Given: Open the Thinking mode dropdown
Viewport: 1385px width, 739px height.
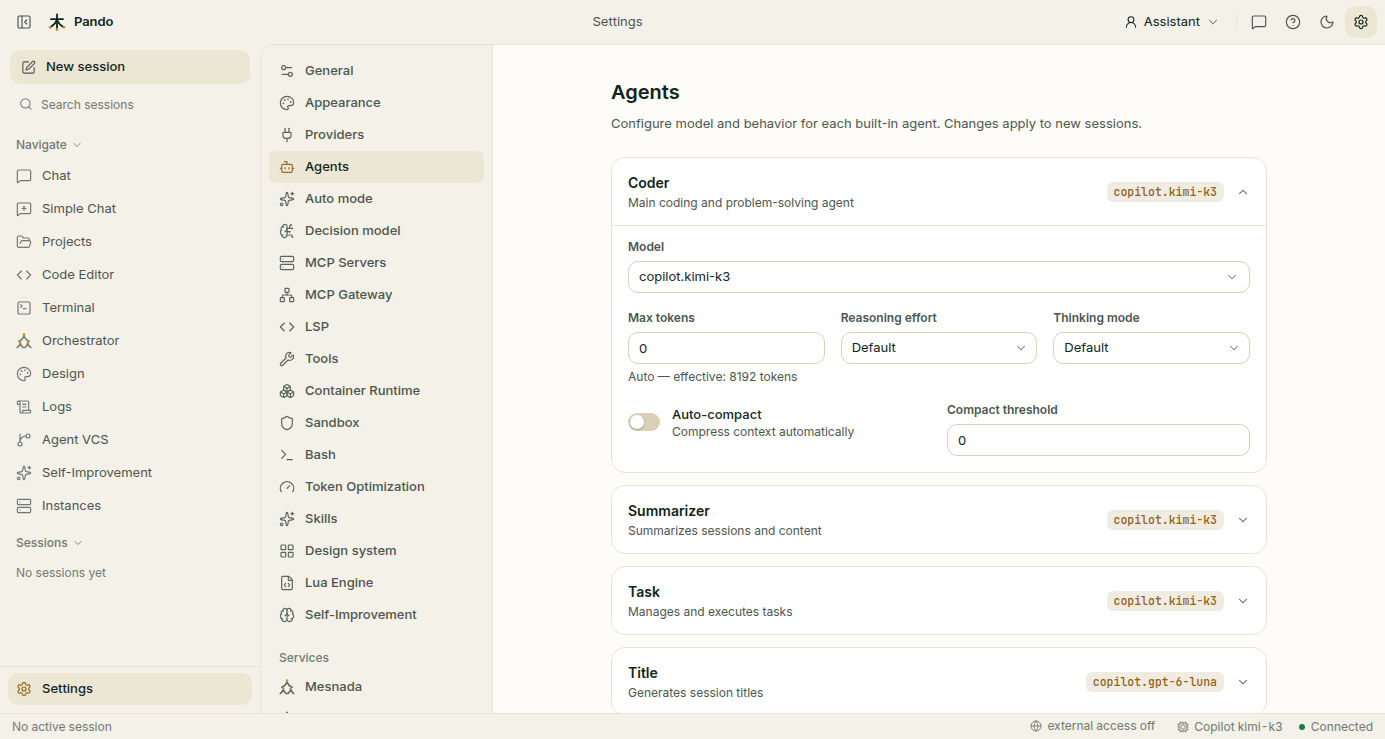Looking at the screenshot, I should (1151, 348).
